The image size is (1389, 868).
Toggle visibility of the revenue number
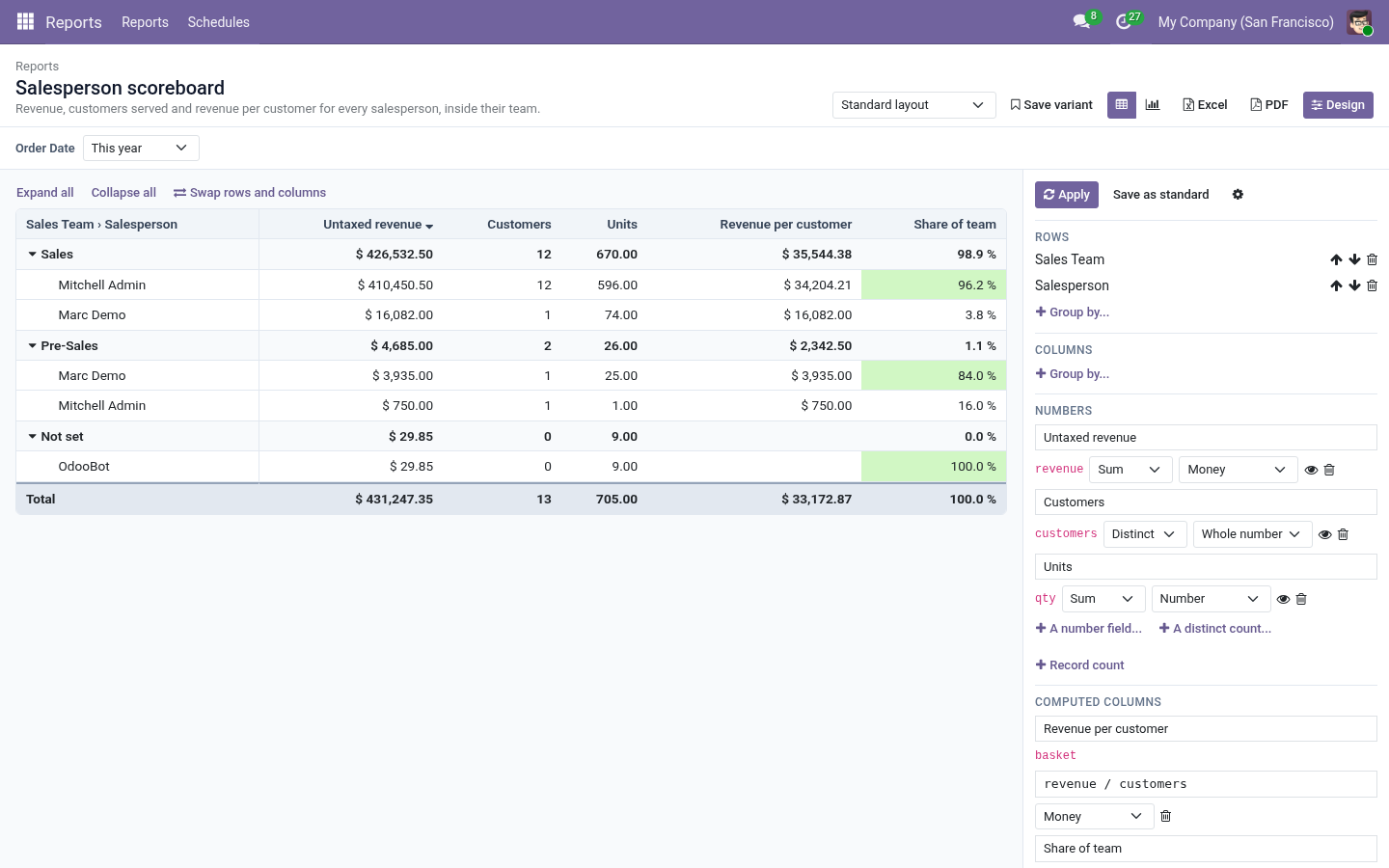(x=1311, y=470)
